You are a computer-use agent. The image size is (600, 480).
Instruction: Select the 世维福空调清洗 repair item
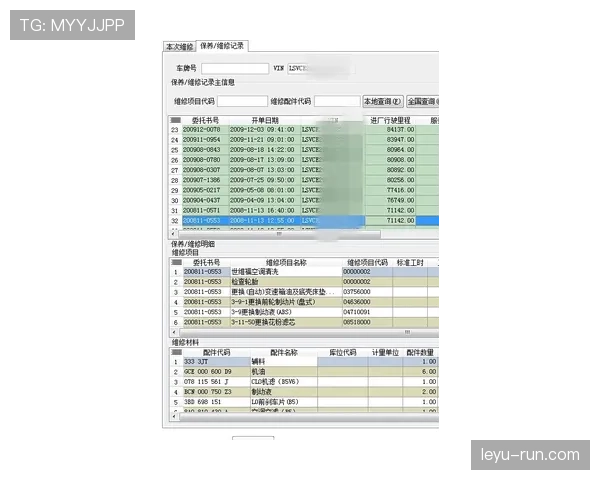pos(286,272)
